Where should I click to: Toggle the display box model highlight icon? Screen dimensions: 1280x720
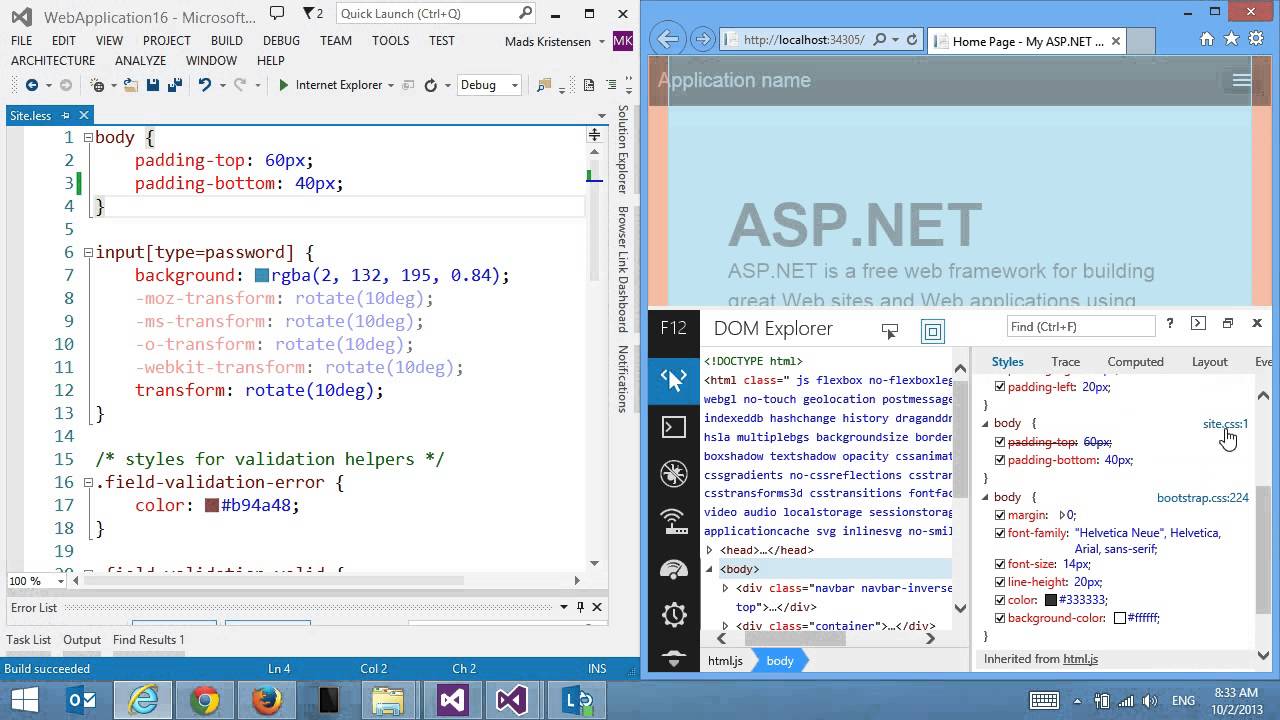[932, 331]
